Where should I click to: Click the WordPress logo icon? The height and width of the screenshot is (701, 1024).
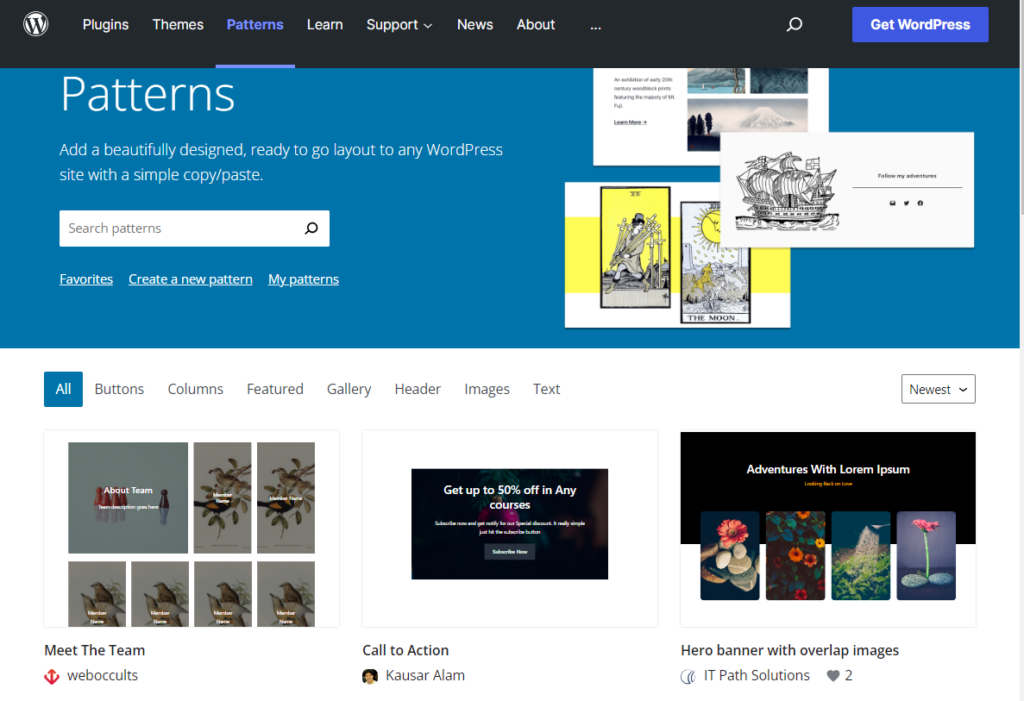(x=36, y=24)
